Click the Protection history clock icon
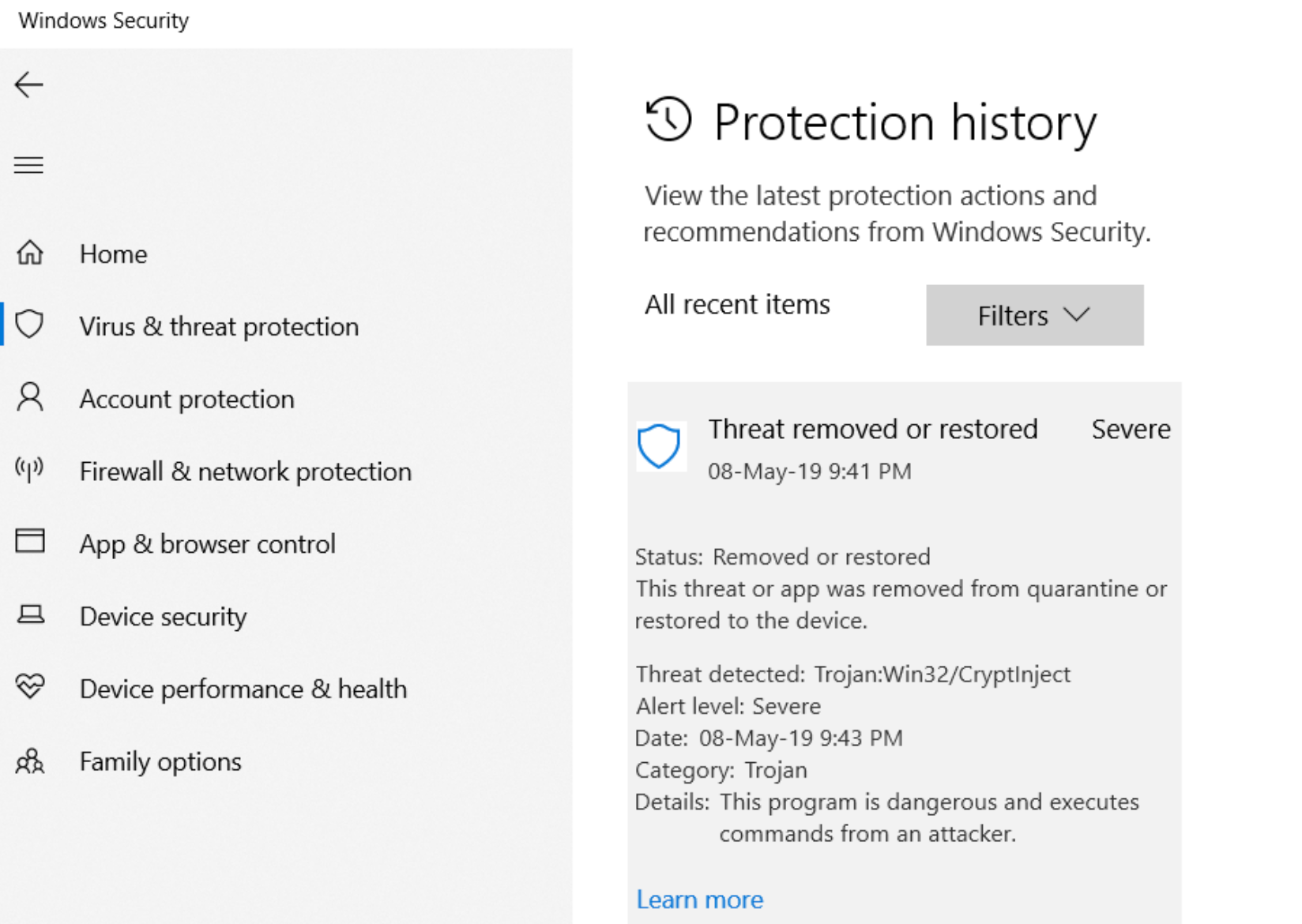The height and width of the screenshot is (924, 1302). click(x=668, y=121)
